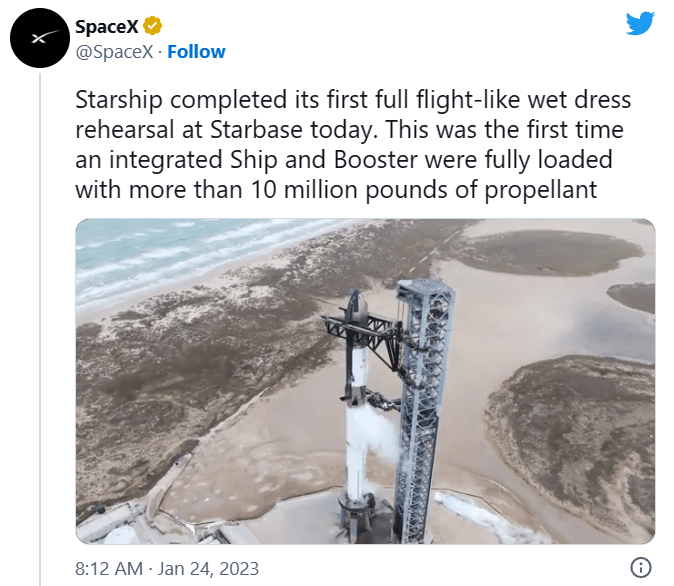Click the Twitter bird logo

tap(640, 23)
